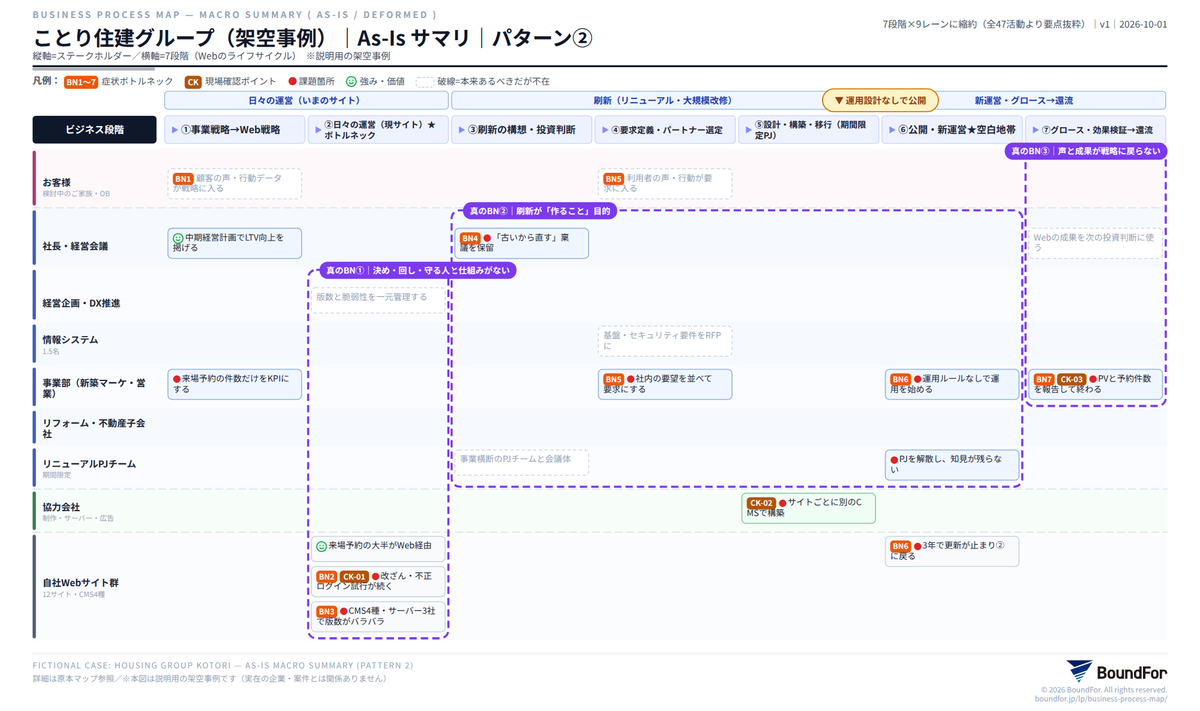Open the boundfor.jp/lp/business-process-map/ link
This screenshot has height=711, width=1200.
tap(1100, 699)
